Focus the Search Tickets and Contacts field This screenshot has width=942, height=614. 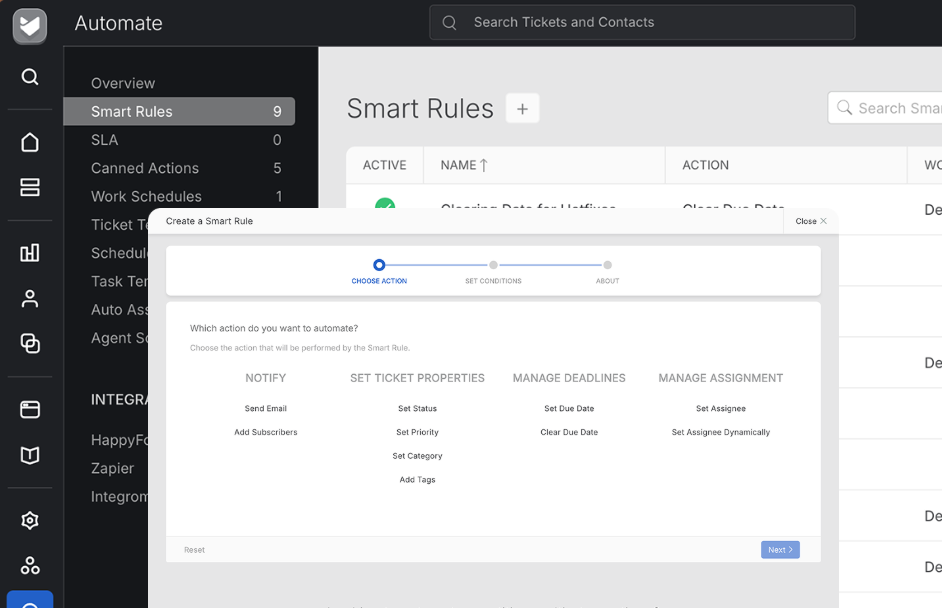pyautogui.click(x=642, y=22)
